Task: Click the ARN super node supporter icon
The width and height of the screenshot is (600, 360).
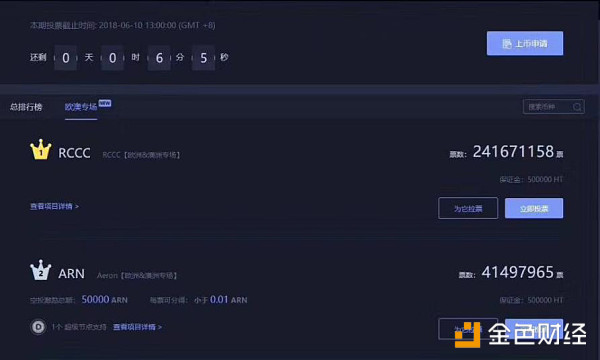Action: 38,327
